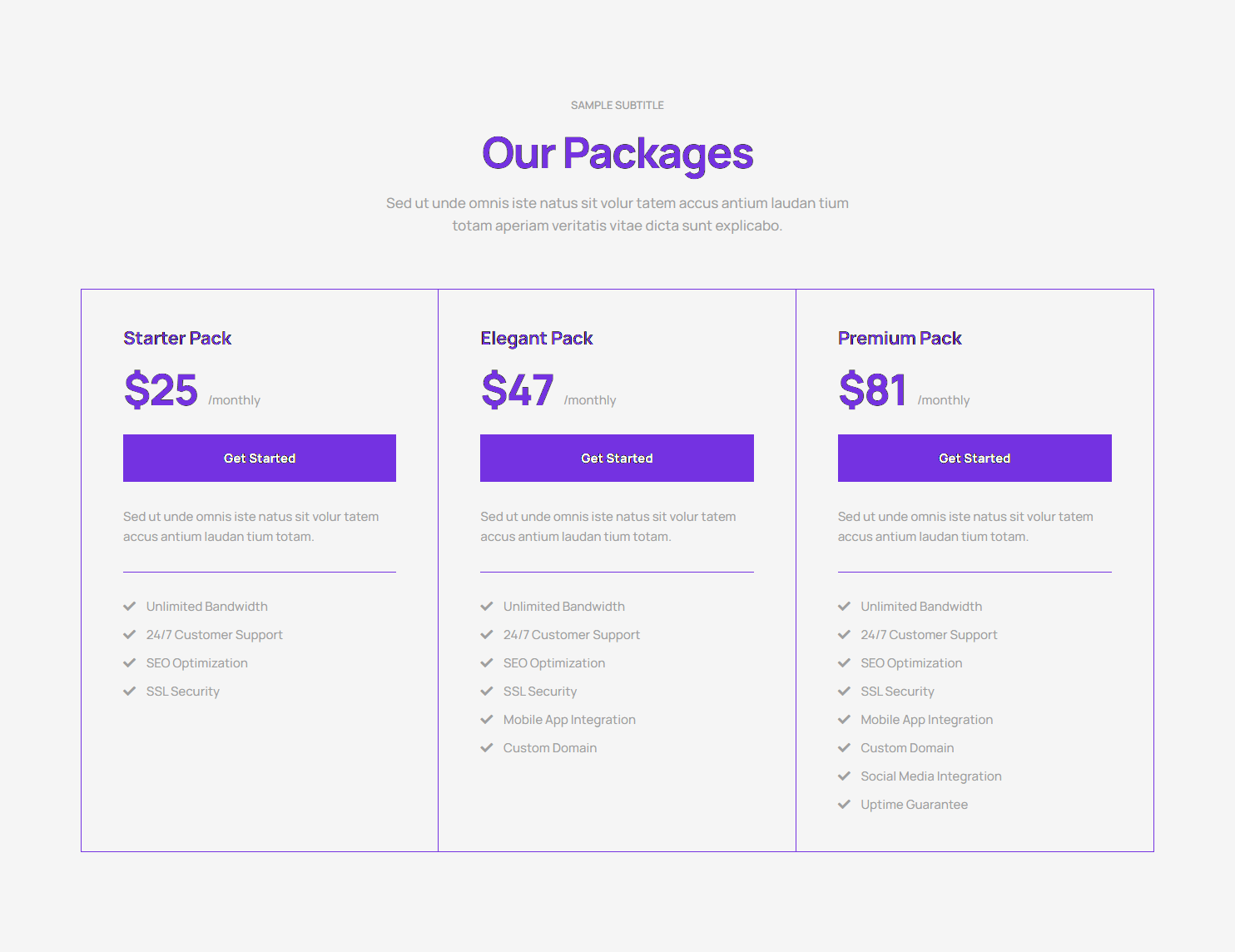1235x952 pixels.
Task: Choose Get Started for Premium Pack
Action: tap(975, 459)
